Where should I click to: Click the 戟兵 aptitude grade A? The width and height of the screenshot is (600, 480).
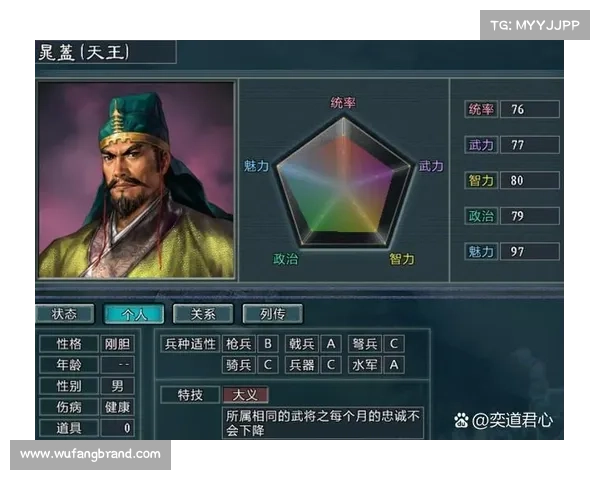[331, 344]
